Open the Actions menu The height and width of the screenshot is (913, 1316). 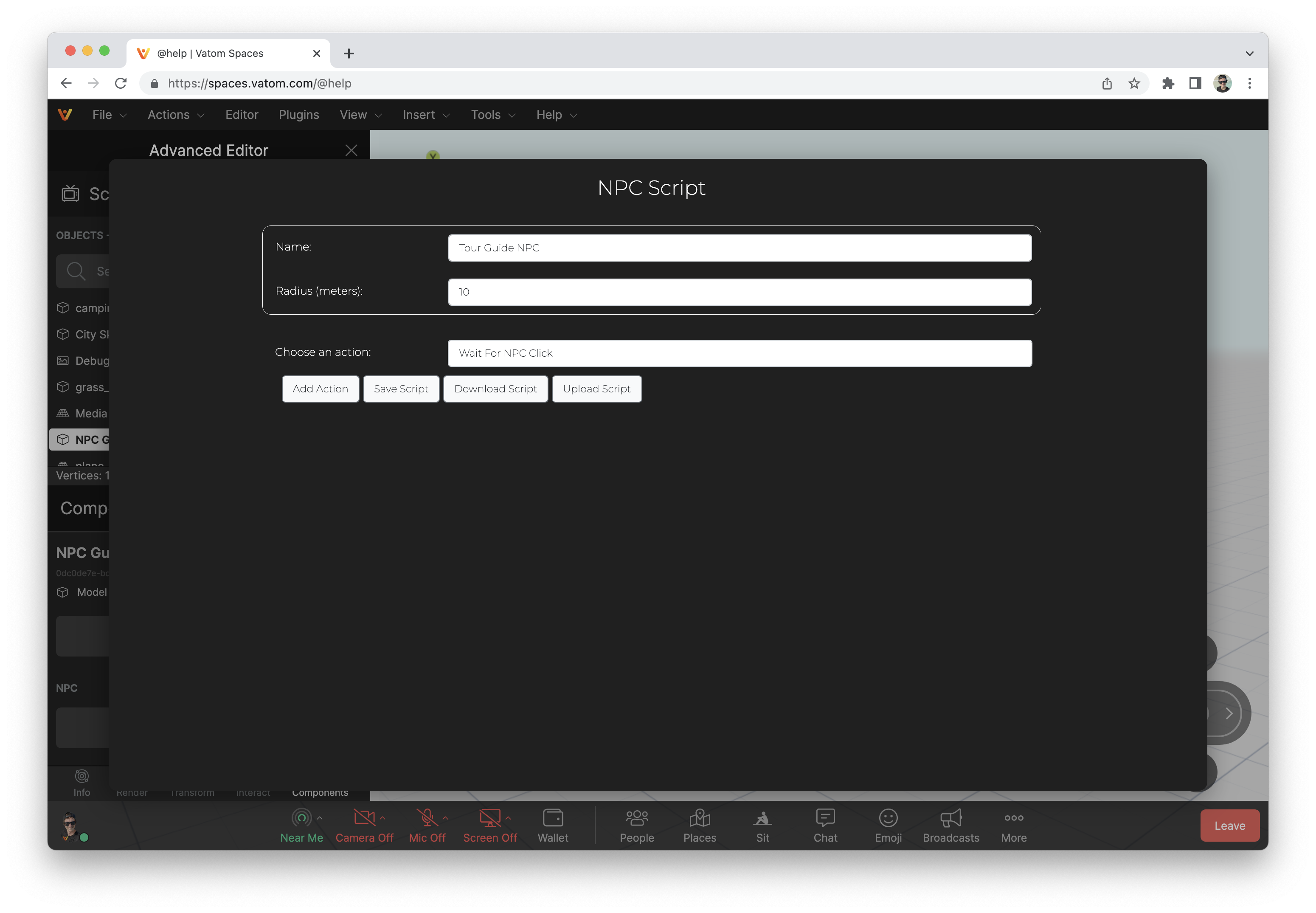[176, 115]
